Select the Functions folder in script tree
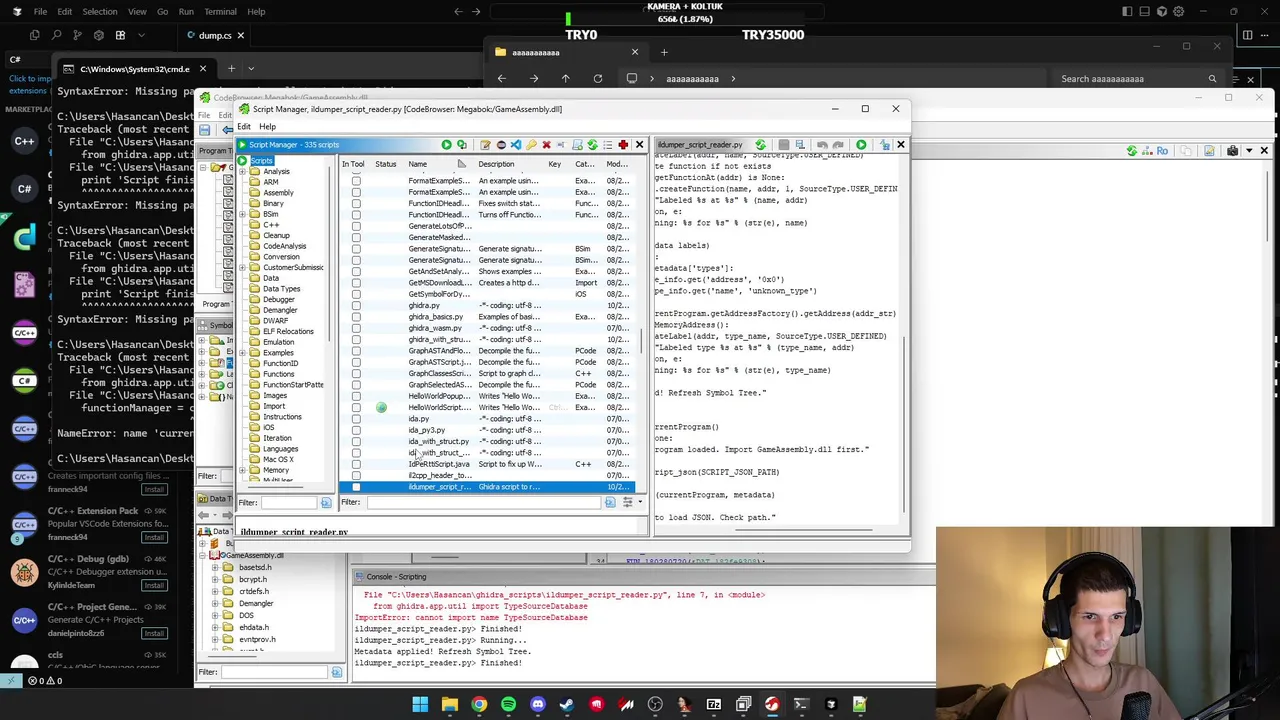Viewport: 1280px width, 720px height. click(x=278, y=374)
